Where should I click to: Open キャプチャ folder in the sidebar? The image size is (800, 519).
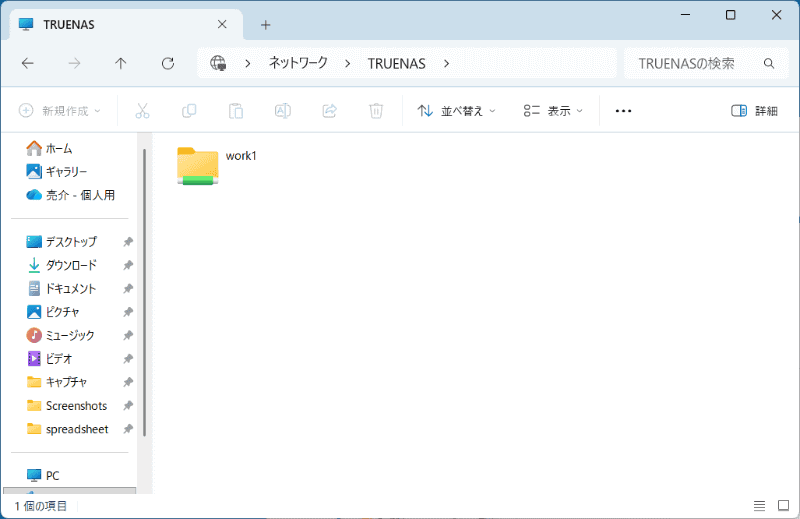pos(57,382)
